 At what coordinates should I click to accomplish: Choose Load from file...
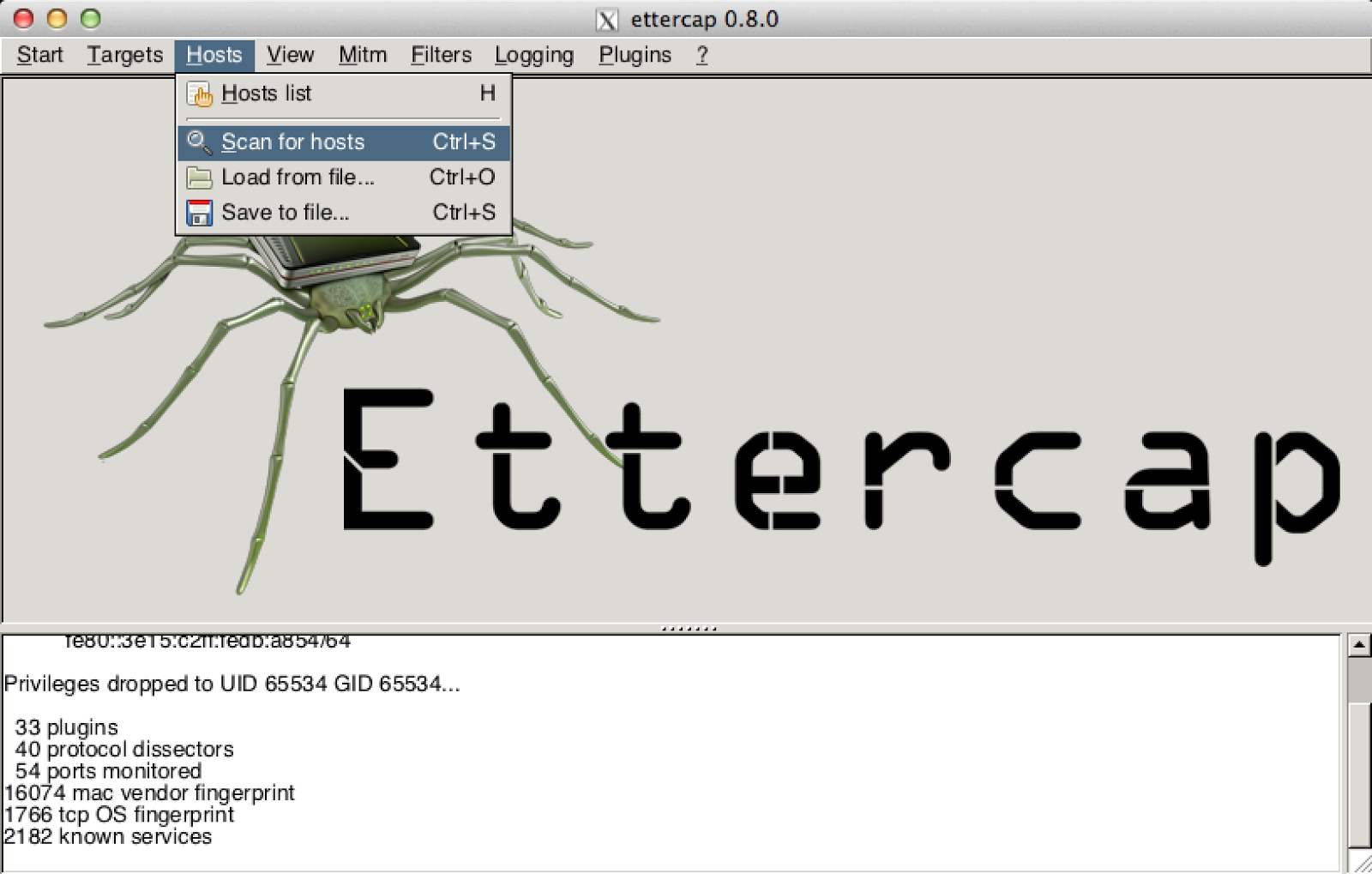(x=343, y=178)
